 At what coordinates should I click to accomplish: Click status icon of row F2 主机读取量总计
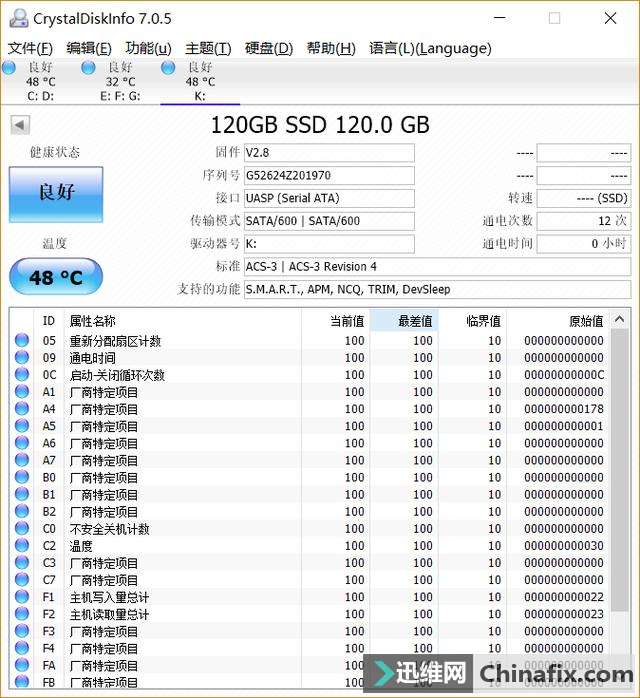[22, 614]
